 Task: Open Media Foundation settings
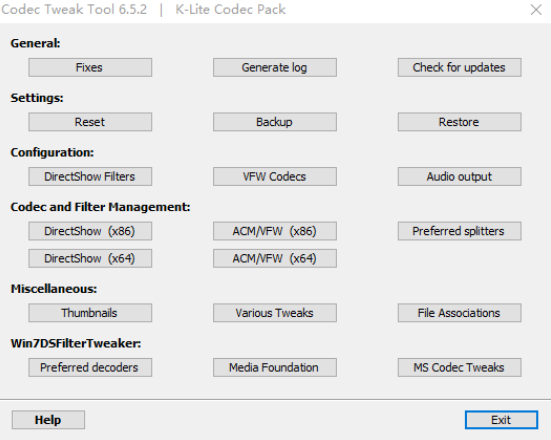[275, 367]
